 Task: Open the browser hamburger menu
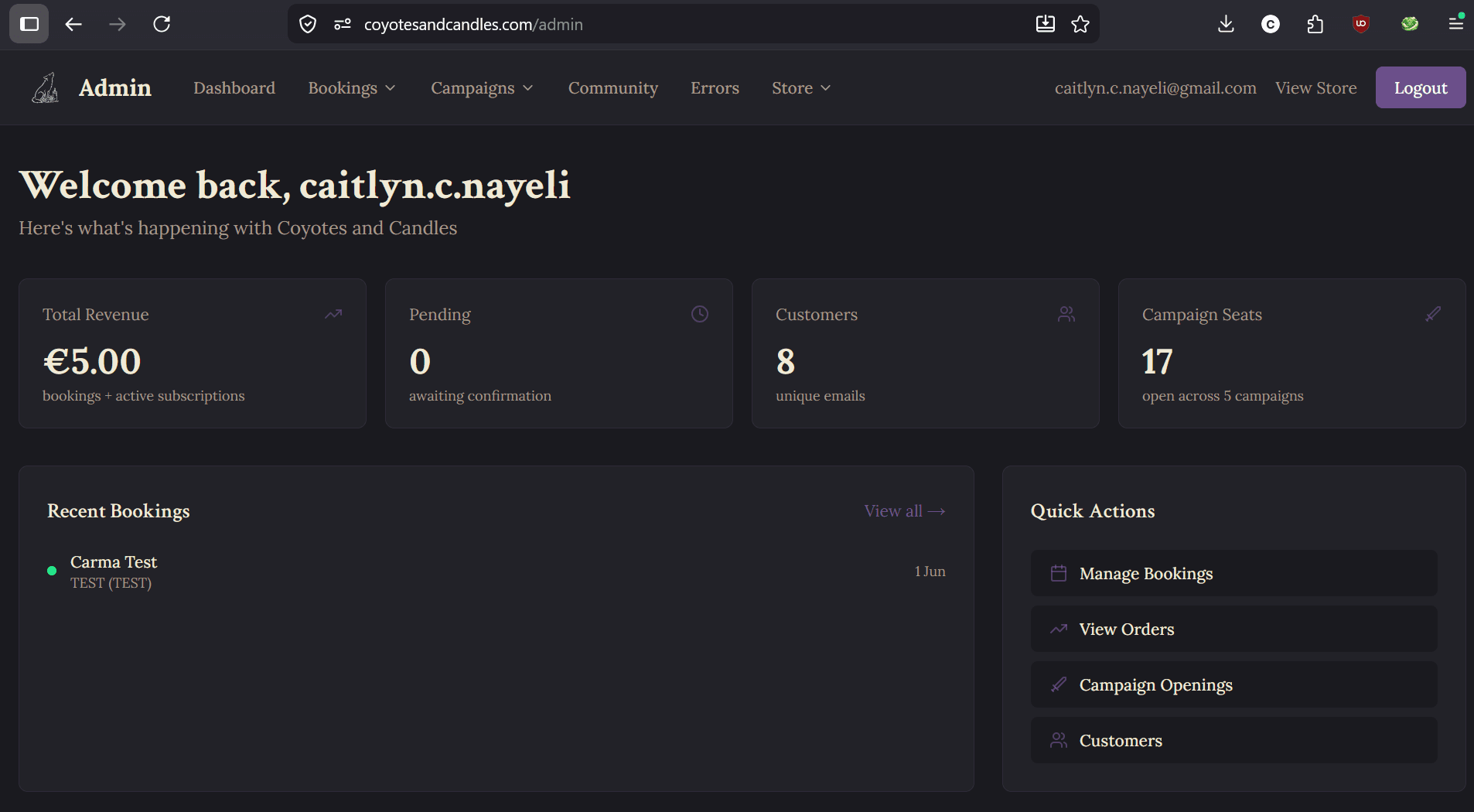(1455, 24)
